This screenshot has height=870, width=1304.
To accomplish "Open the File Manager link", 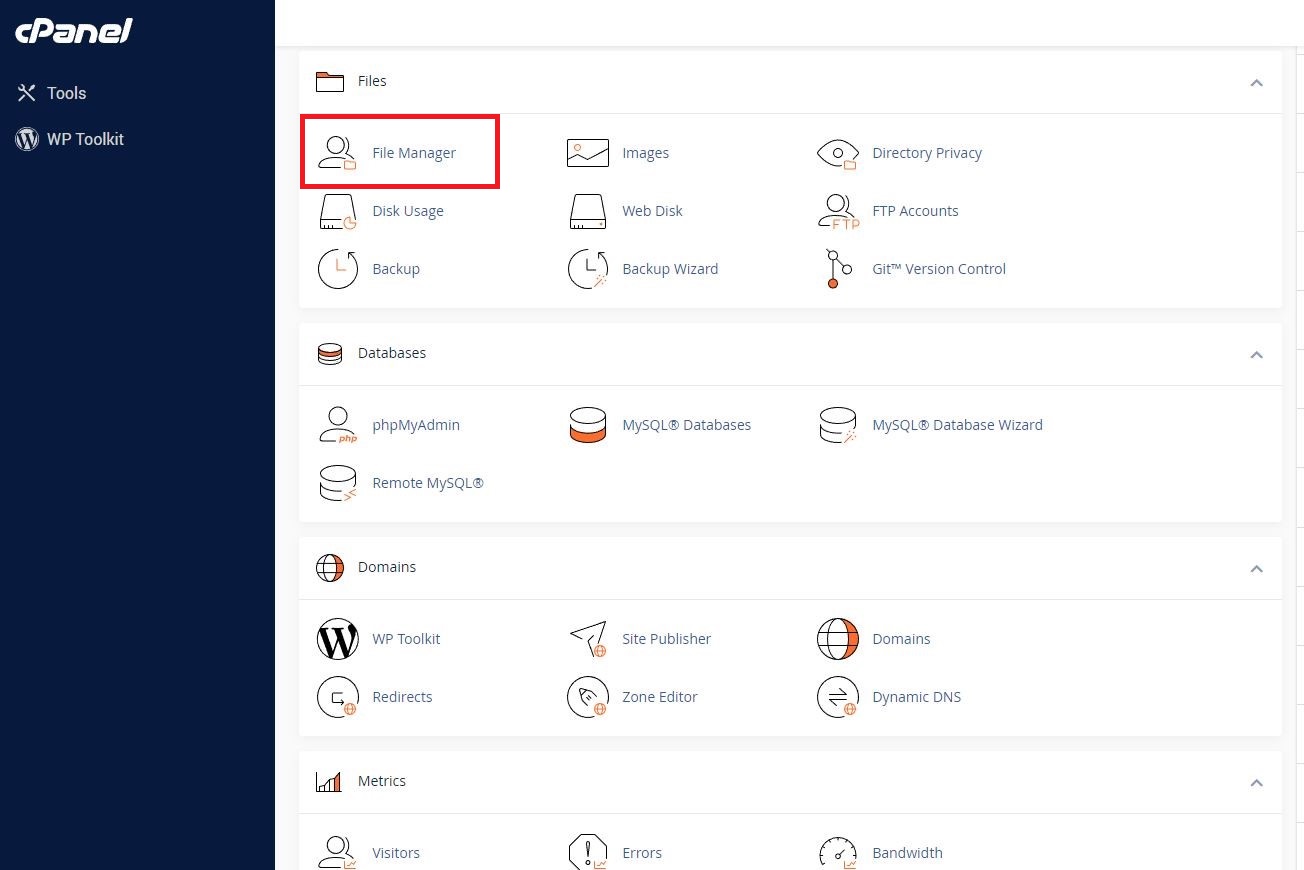I will 414,153.
